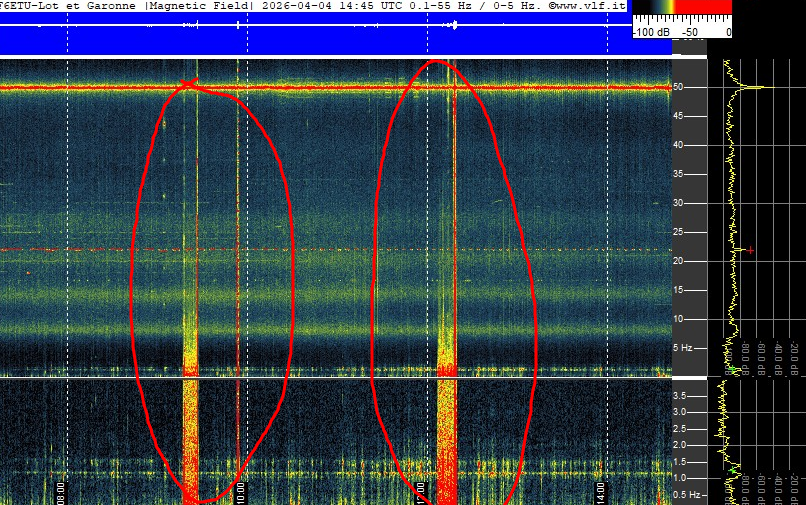Image resolution: width=806 pixels, height=505 pixels.
Task: Click the -20.0 dB label in spectrum panel
Action: point(793,353)
